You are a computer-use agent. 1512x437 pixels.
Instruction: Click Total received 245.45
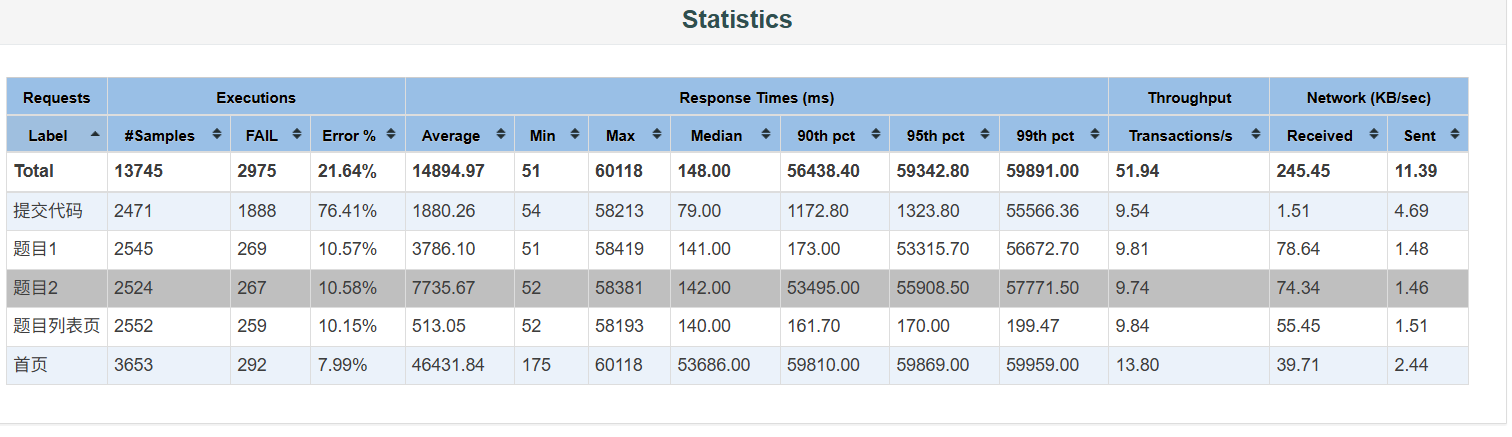(1303, 171)
